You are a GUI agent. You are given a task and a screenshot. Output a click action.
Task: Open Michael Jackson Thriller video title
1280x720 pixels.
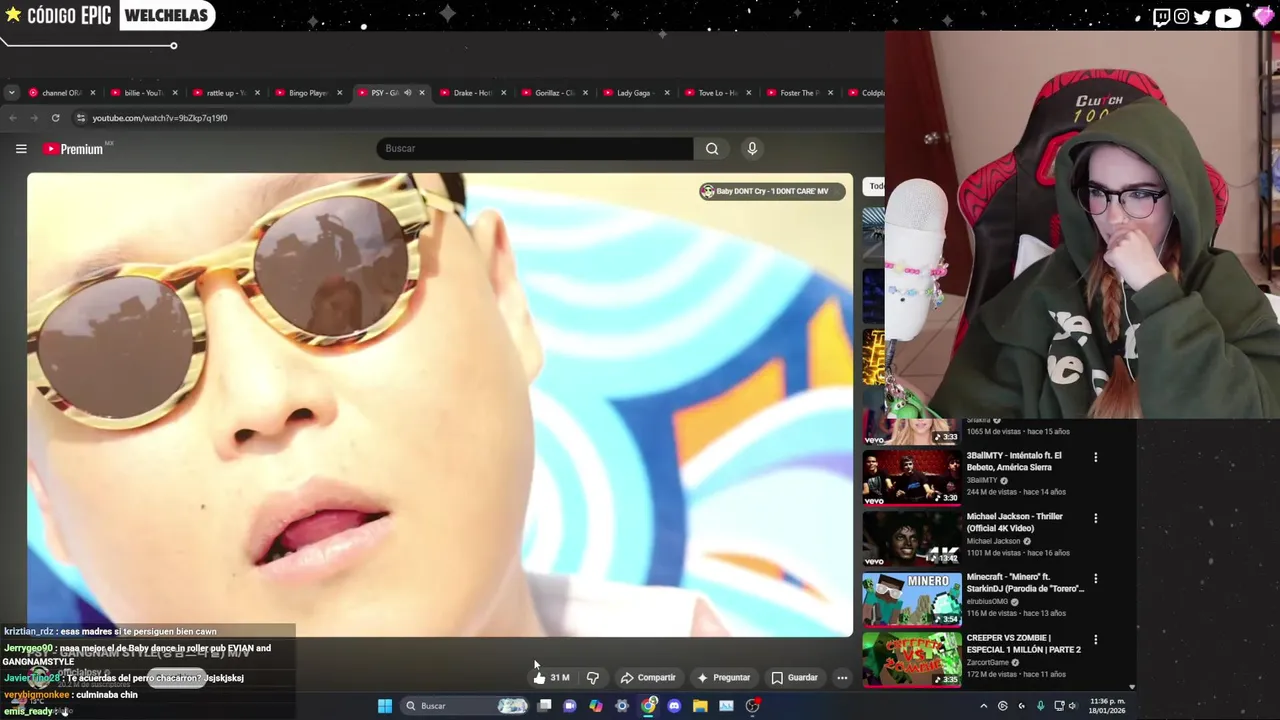coord(1015,522)
